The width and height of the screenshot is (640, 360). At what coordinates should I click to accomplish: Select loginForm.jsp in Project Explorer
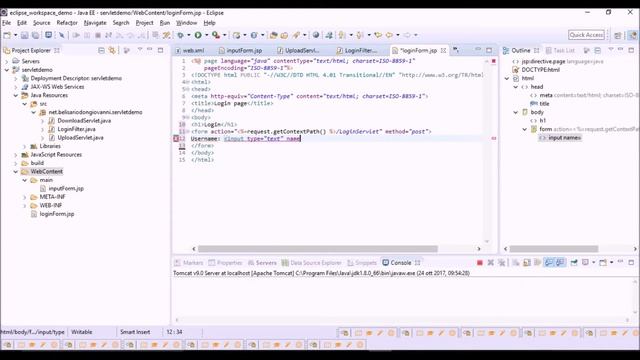(57, 214)
